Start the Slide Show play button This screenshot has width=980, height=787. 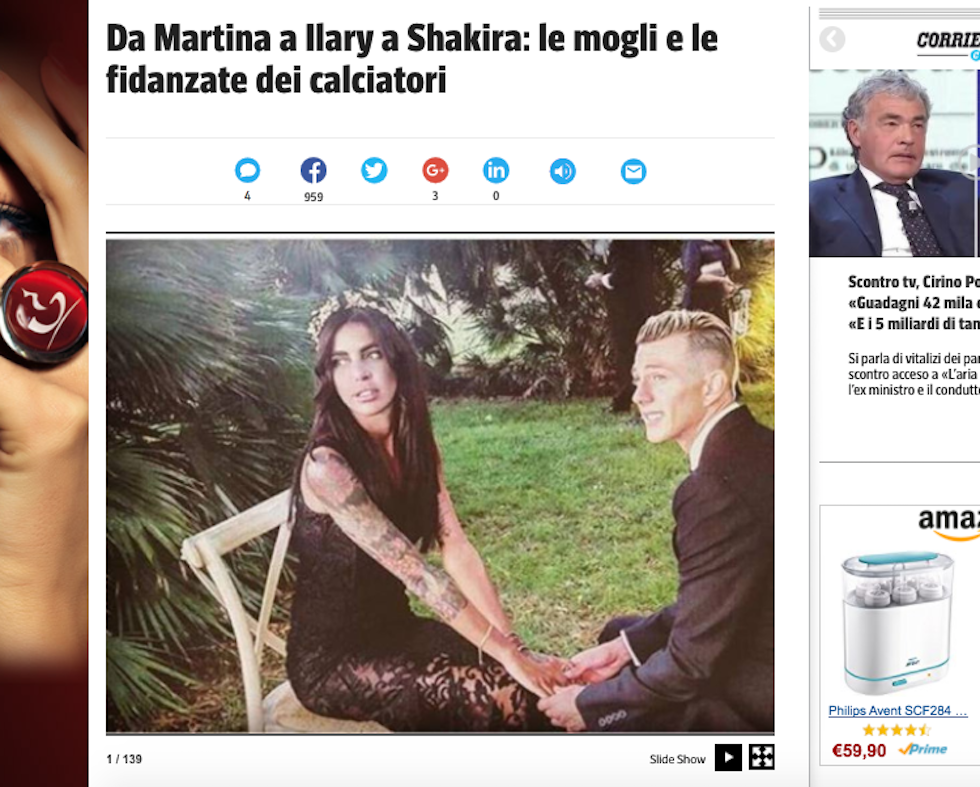[x=728, y=758]
